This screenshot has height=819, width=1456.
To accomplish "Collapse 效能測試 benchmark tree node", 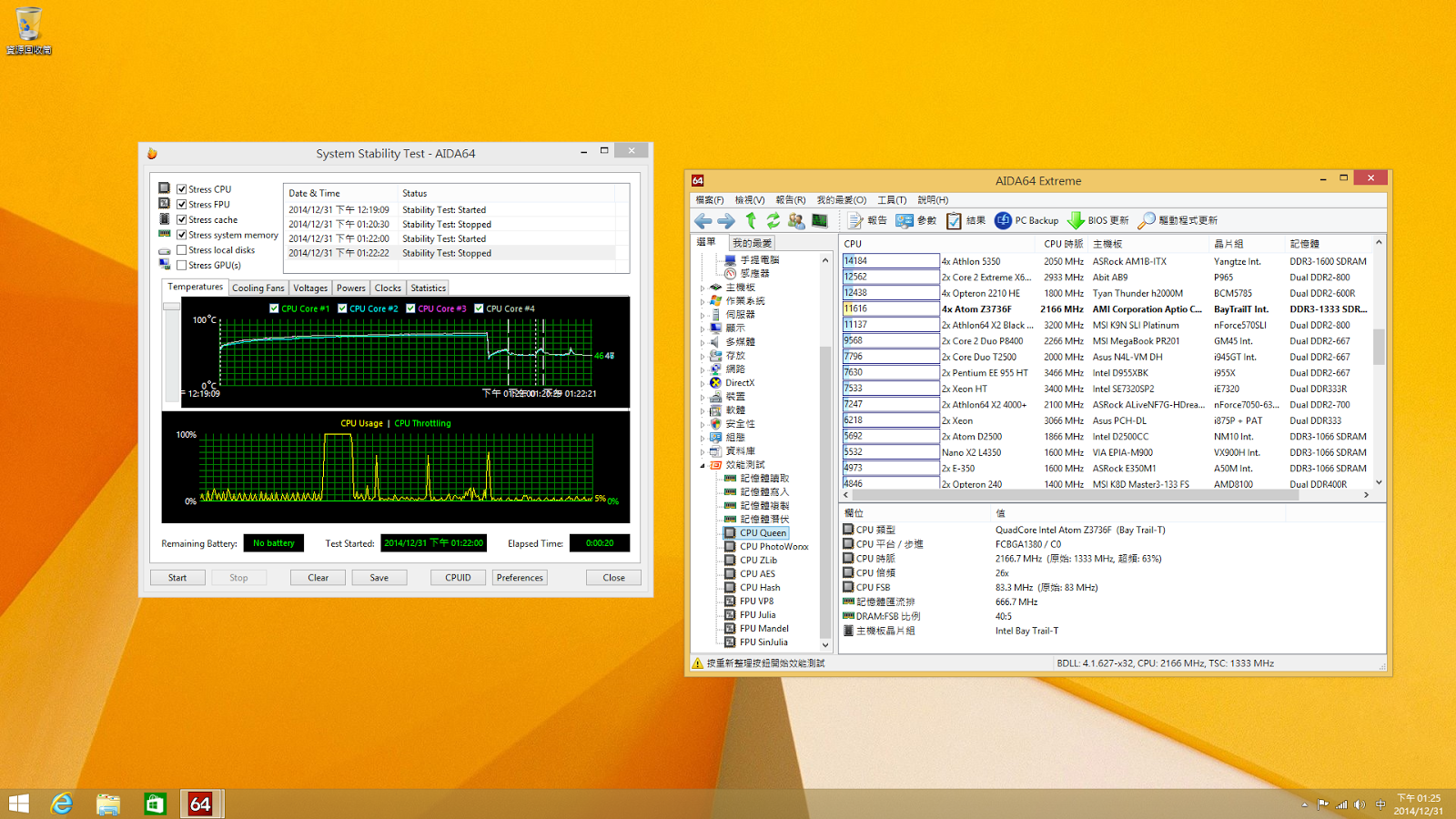I will 703,465.
